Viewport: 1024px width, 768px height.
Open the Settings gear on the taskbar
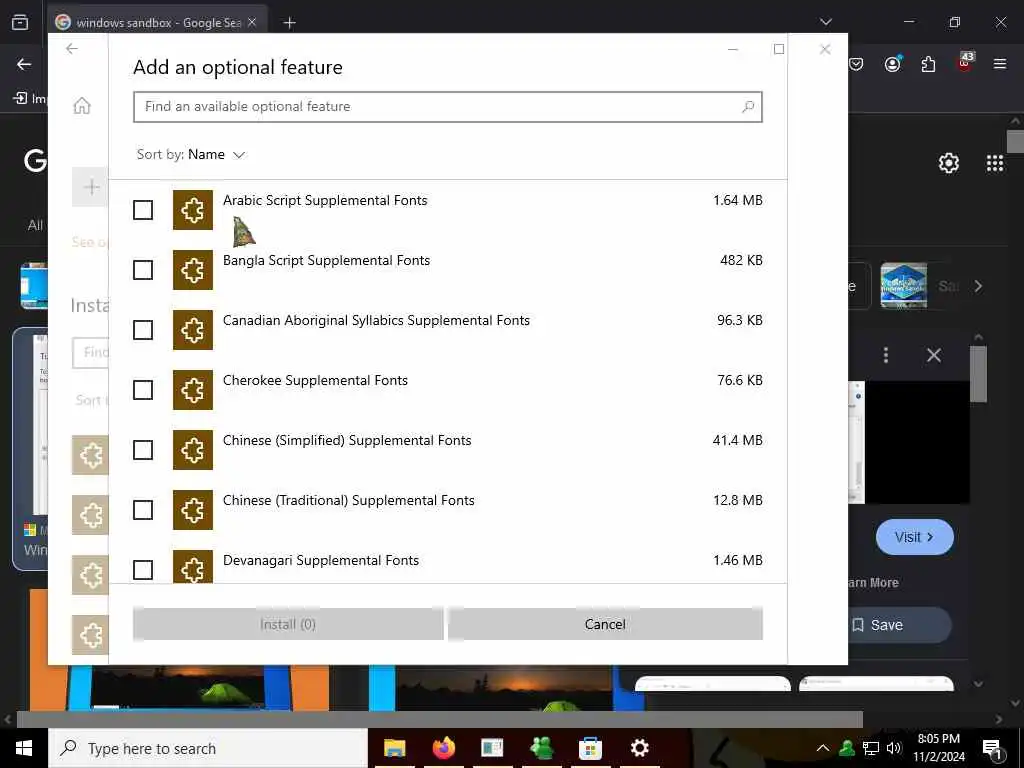pos(639,748)
